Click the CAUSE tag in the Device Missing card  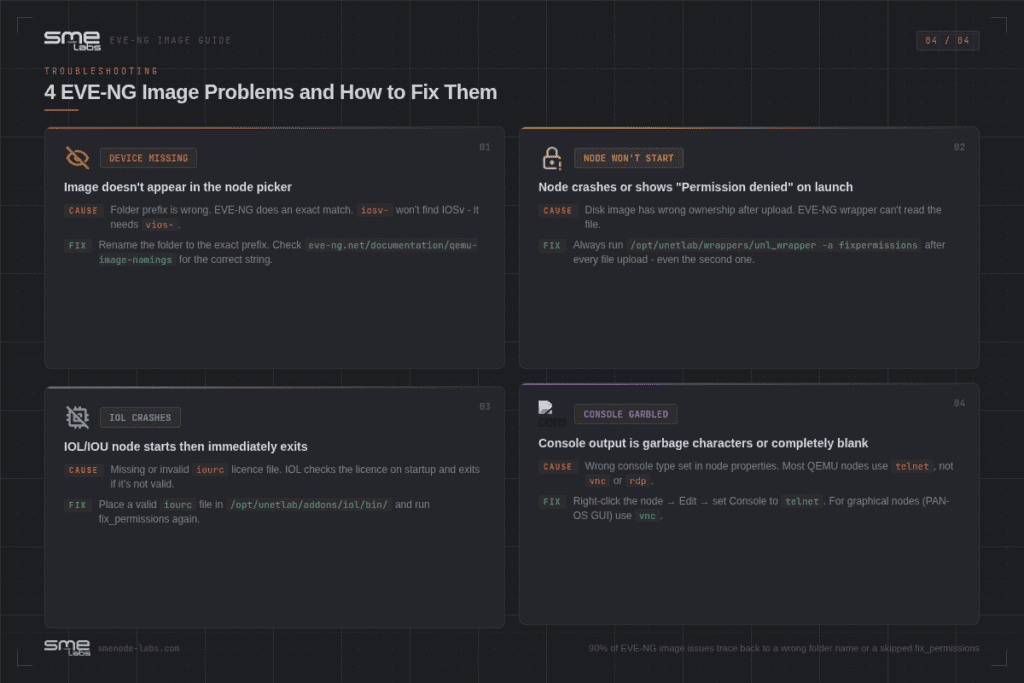(x=83, y=210)
